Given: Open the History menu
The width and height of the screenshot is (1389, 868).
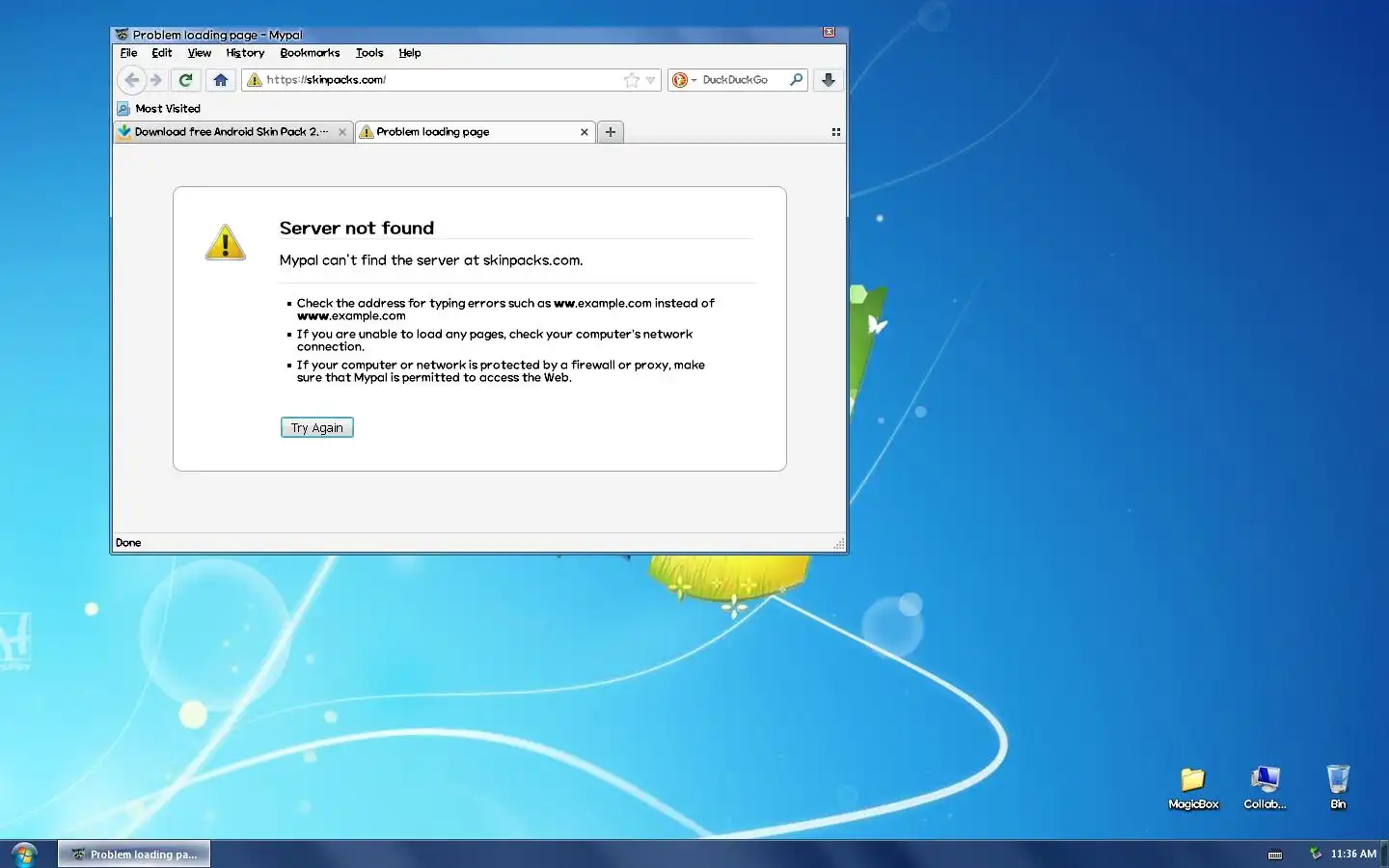Looking at the screenshot, I should click(x=245, y=53).
